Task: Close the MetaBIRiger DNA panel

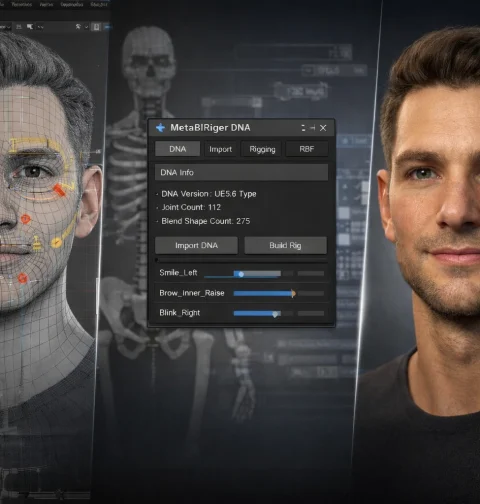Action: (323, 128)
